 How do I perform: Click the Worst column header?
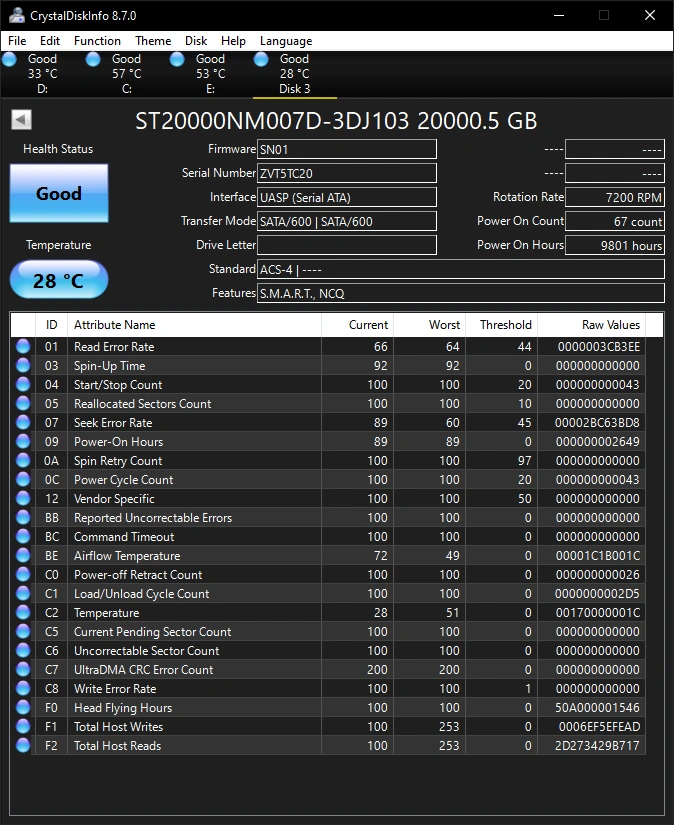point(429,325)
